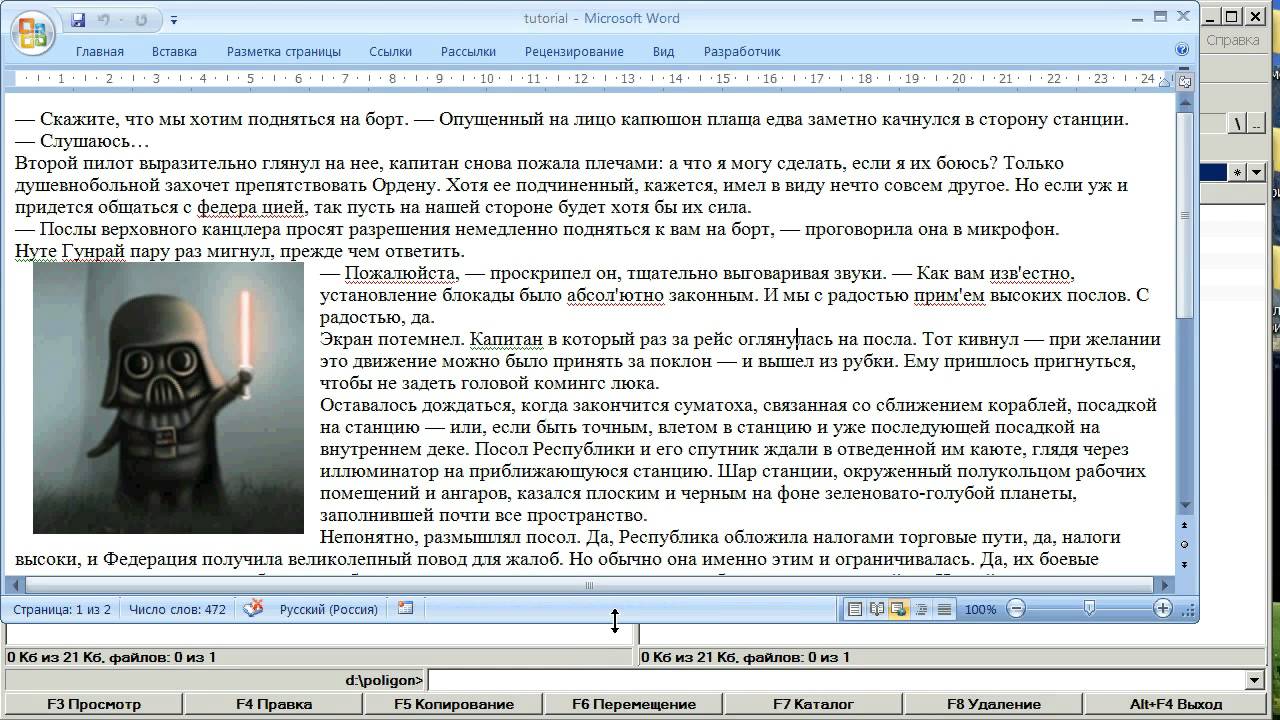
Task: Click F6 Перемещение button in file manager
Action: (634, 704)
